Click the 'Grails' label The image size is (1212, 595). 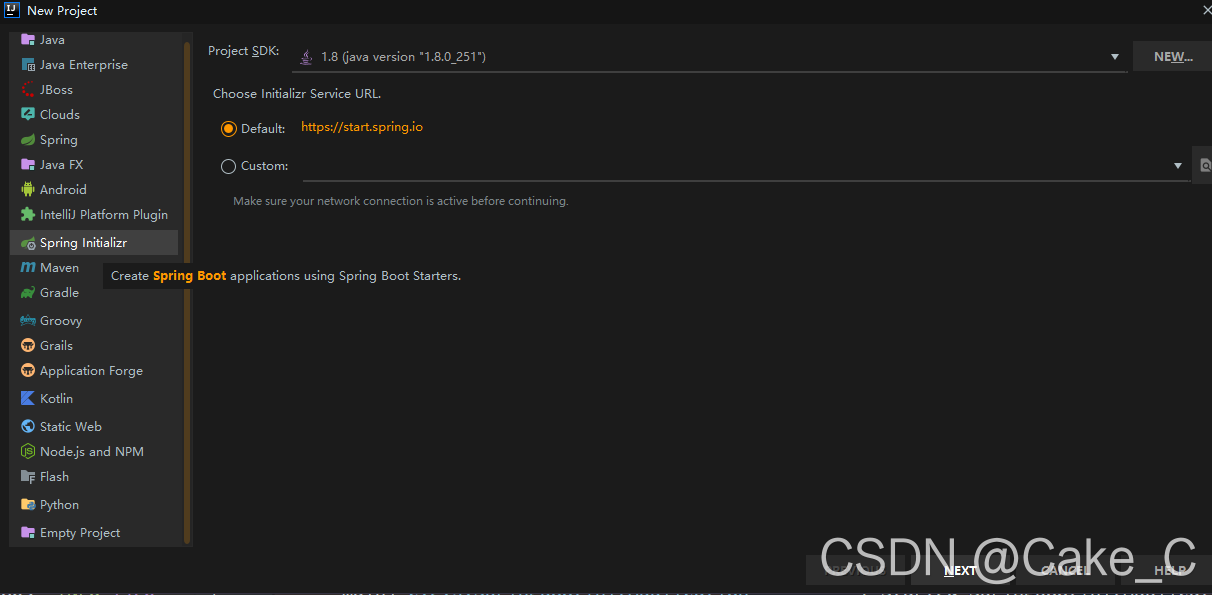pos(56,346)
